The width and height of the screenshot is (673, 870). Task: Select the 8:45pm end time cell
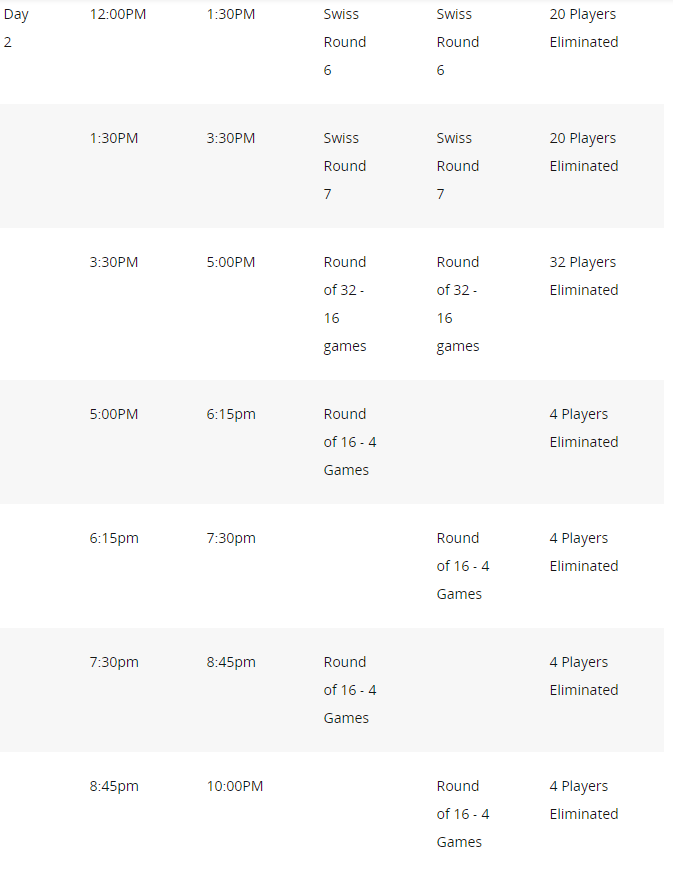pyautogui.click(x=231, y=662)
